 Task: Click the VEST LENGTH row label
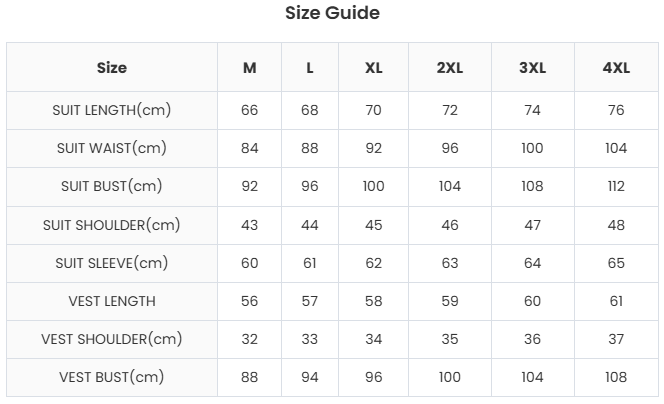tap(112, 301)
